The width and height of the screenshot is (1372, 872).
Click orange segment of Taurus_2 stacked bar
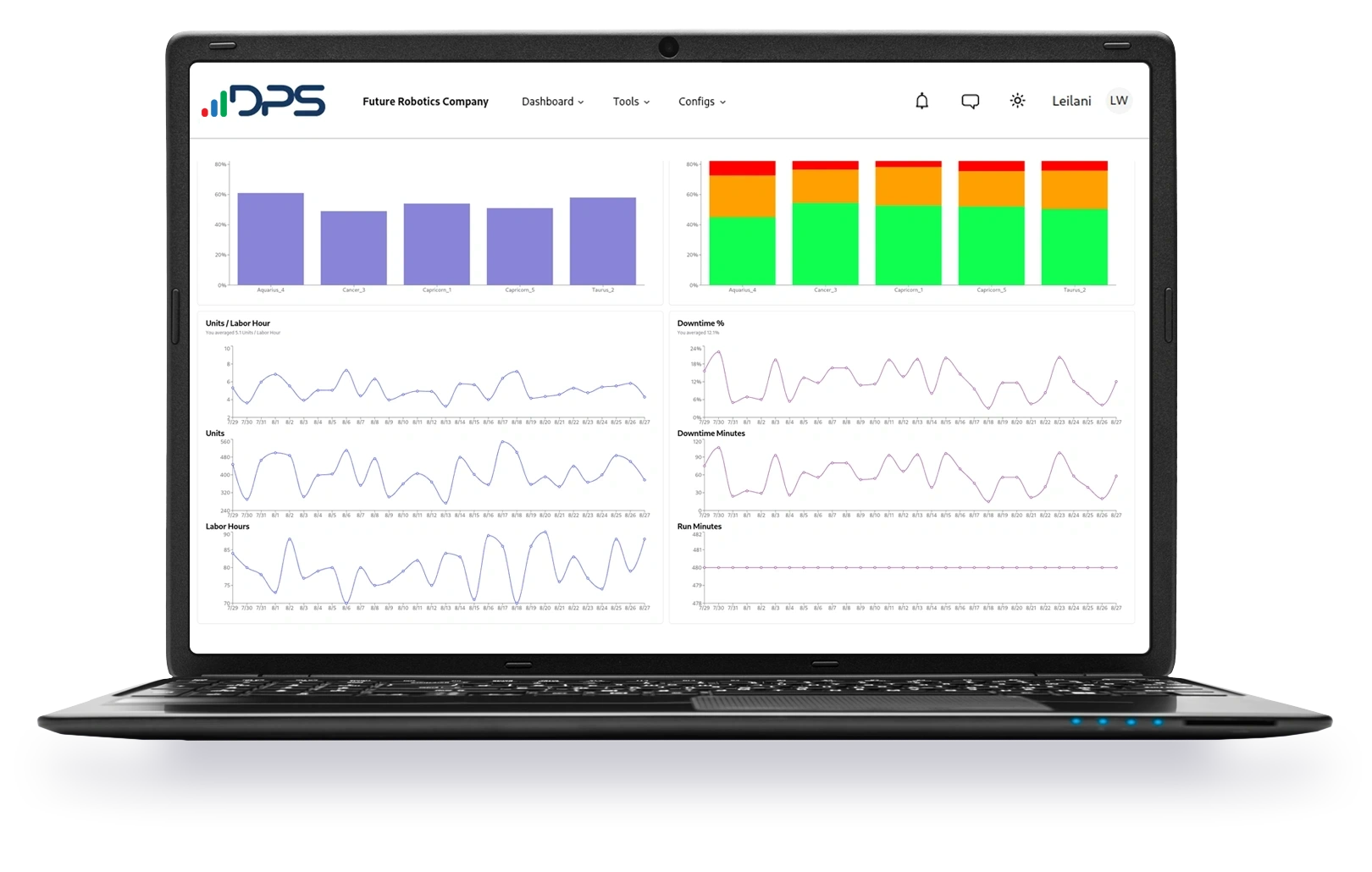1074,190
